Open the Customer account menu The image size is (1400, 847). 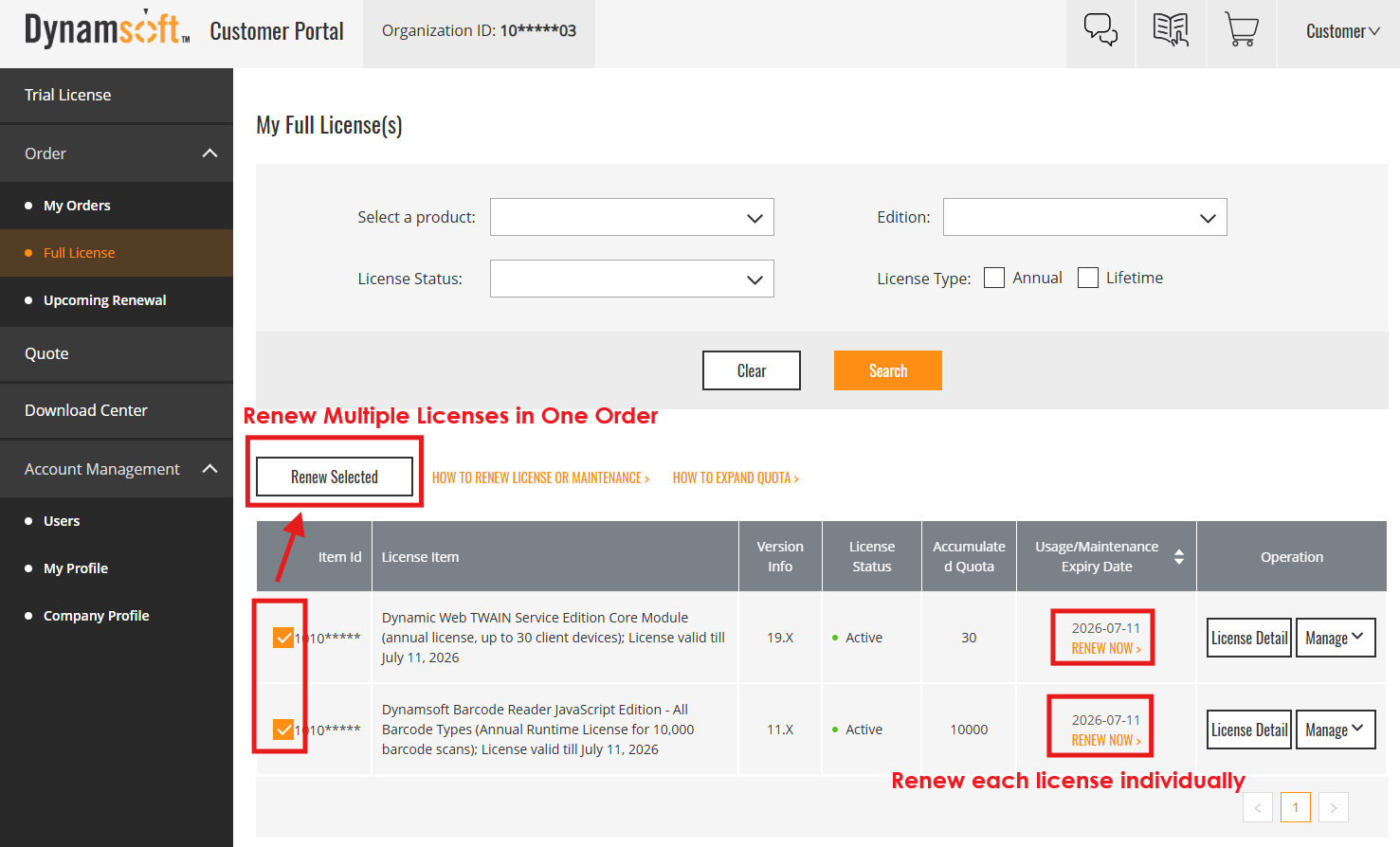1339,30
